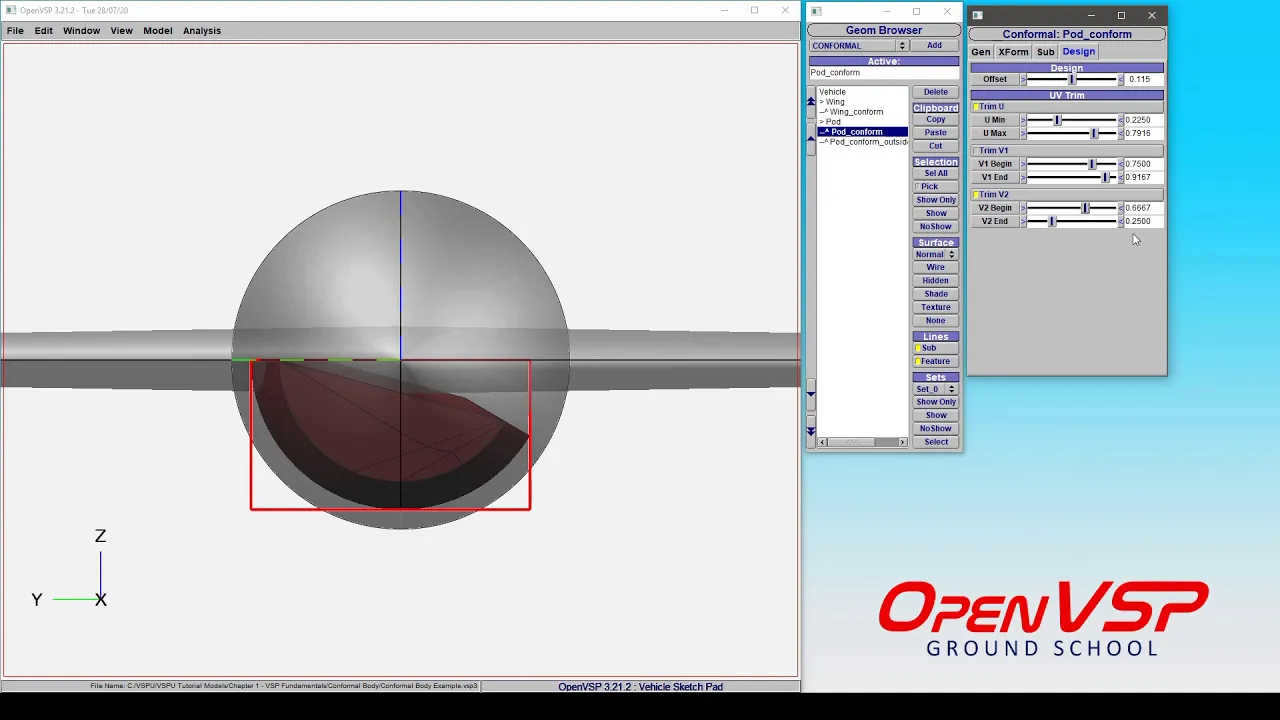
Task: Click left adjust arrow of V2 End slider
Action: click(1023, 221)
